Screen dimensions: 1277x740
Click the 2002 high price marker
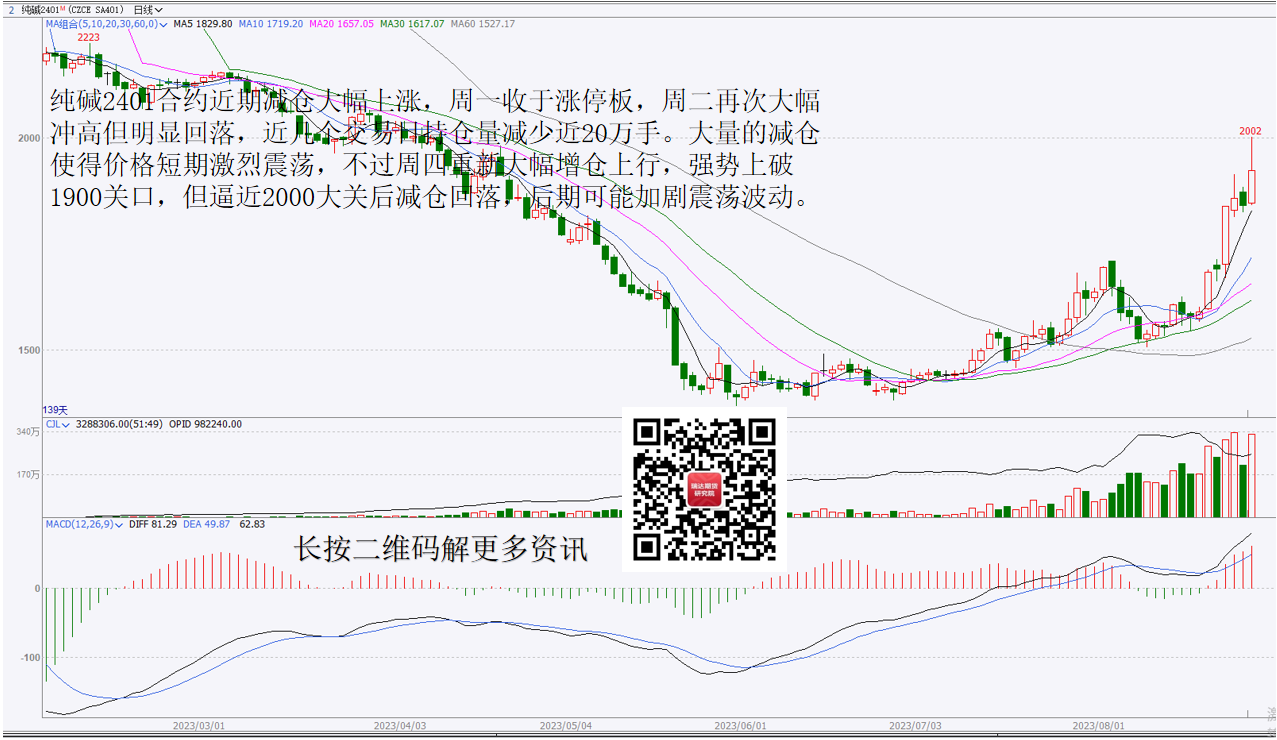click(x=1250, y=131)
